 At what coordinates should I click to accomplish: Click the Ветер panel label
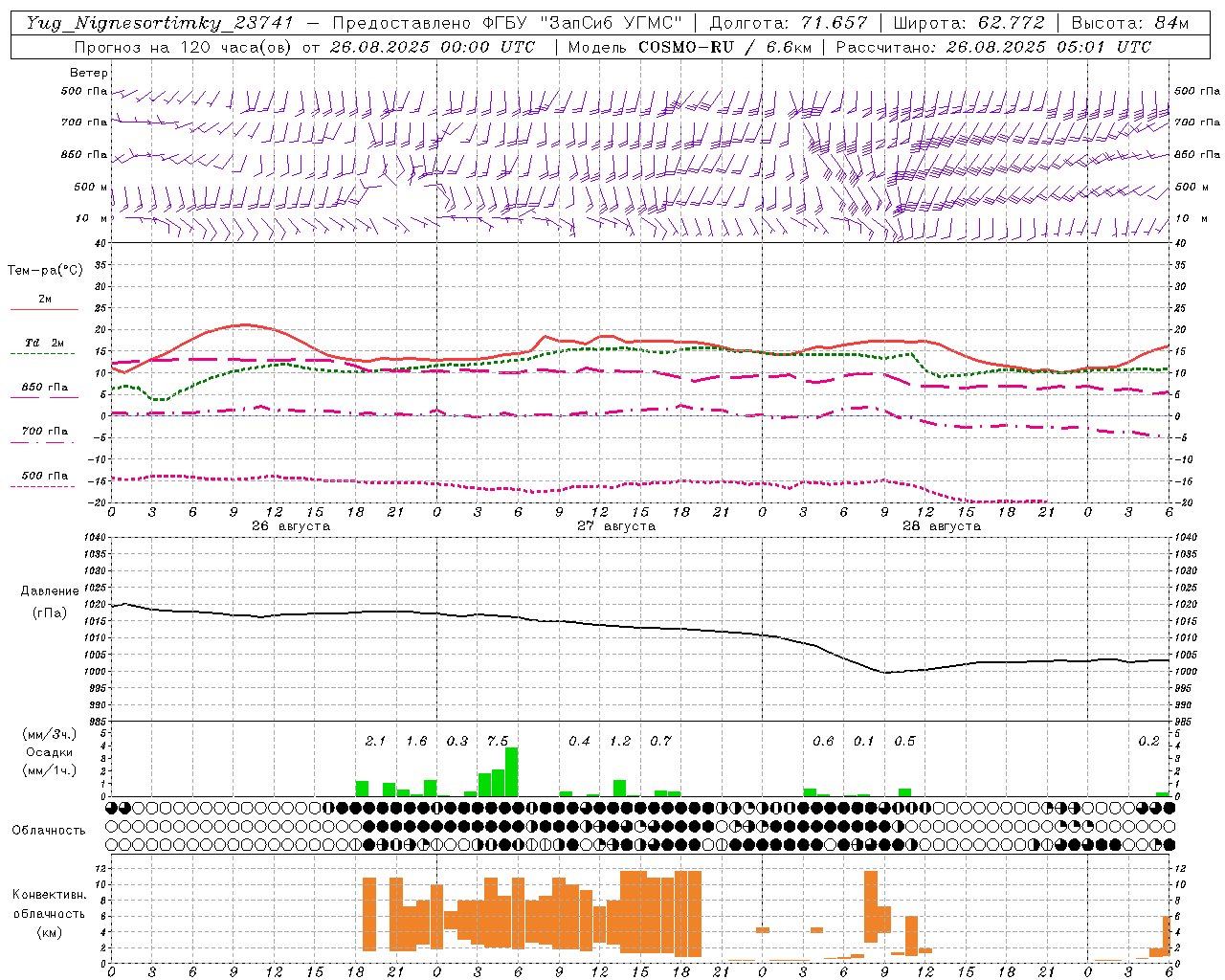coord(89,73)
